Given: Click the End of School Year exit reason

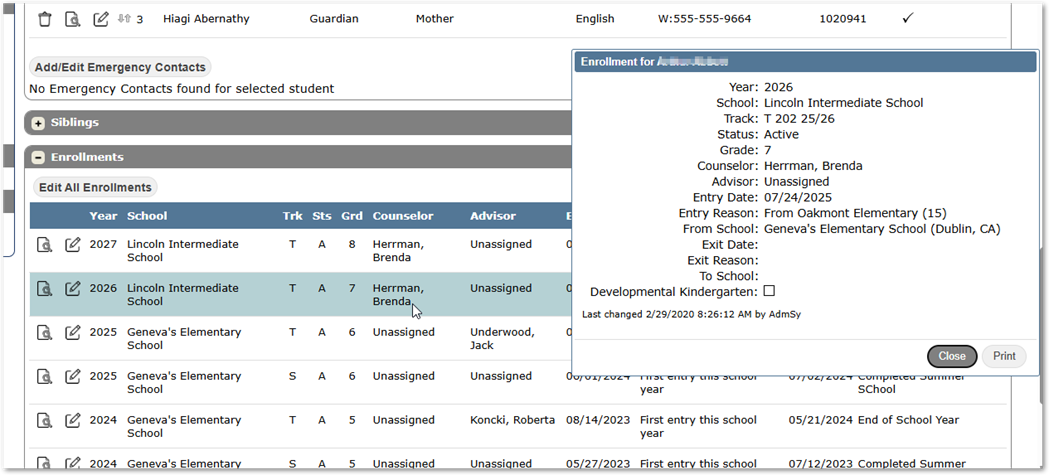Looking at the screenshot, I should (908, 420).
